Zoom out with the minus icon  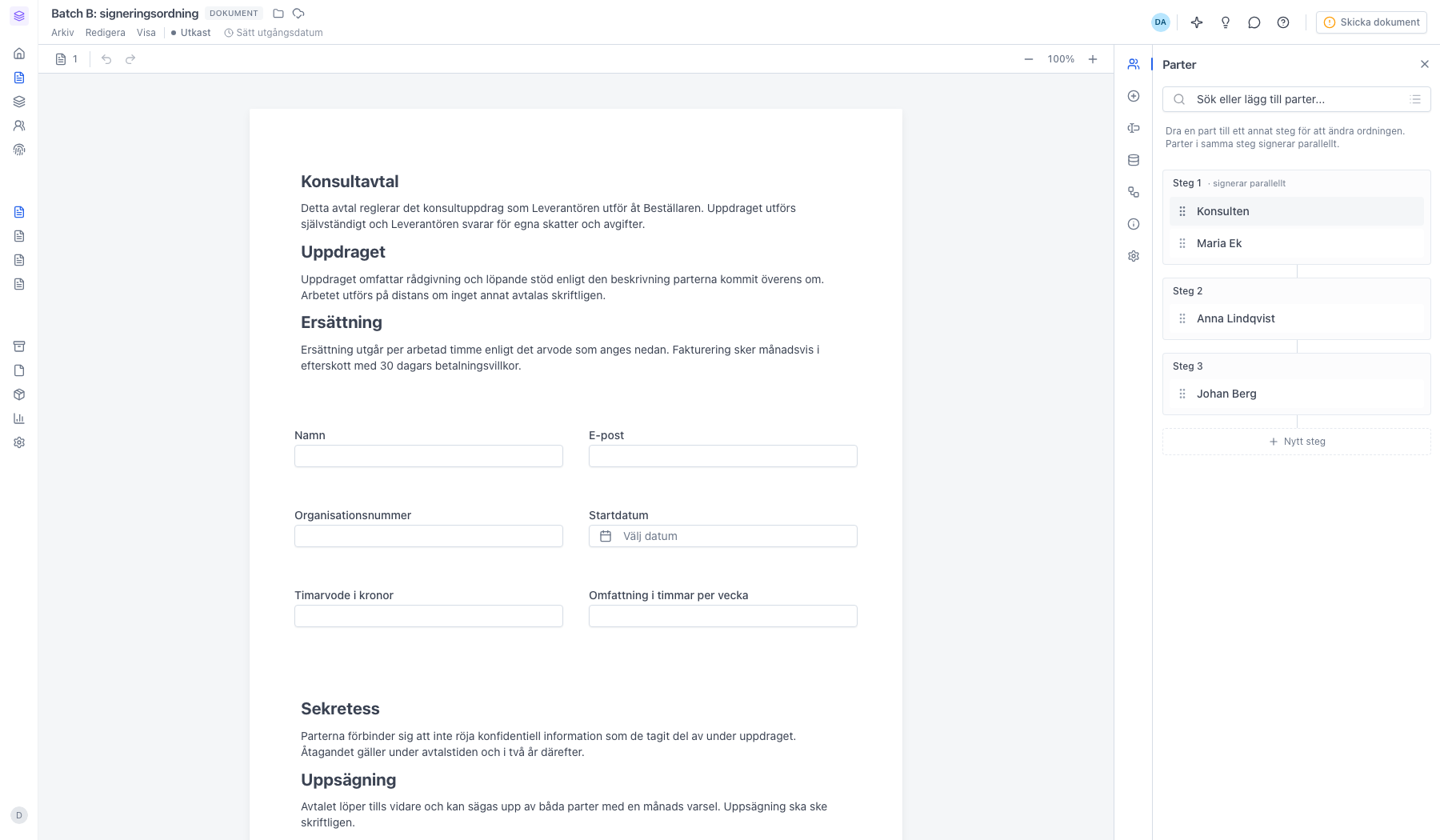tap(1029, 59)
